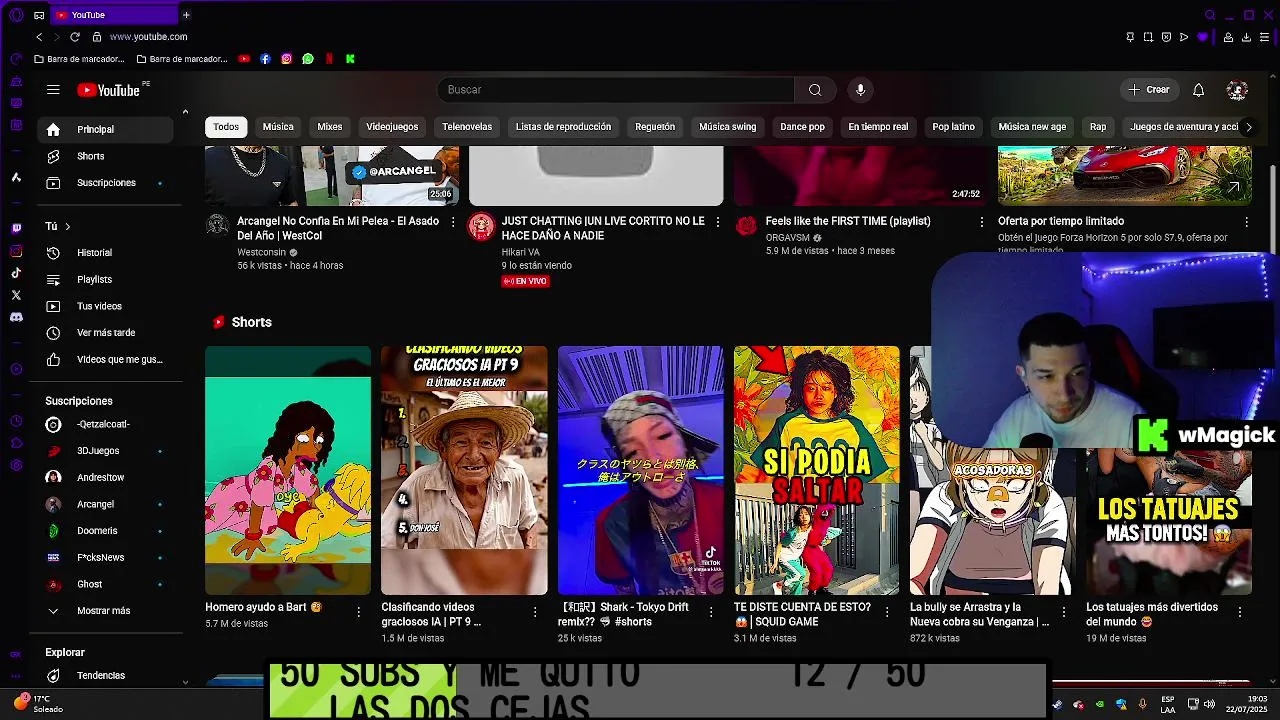Open options for Homero ayudo a Bart
Viewport: 1280px width, 720px height.
359,612
